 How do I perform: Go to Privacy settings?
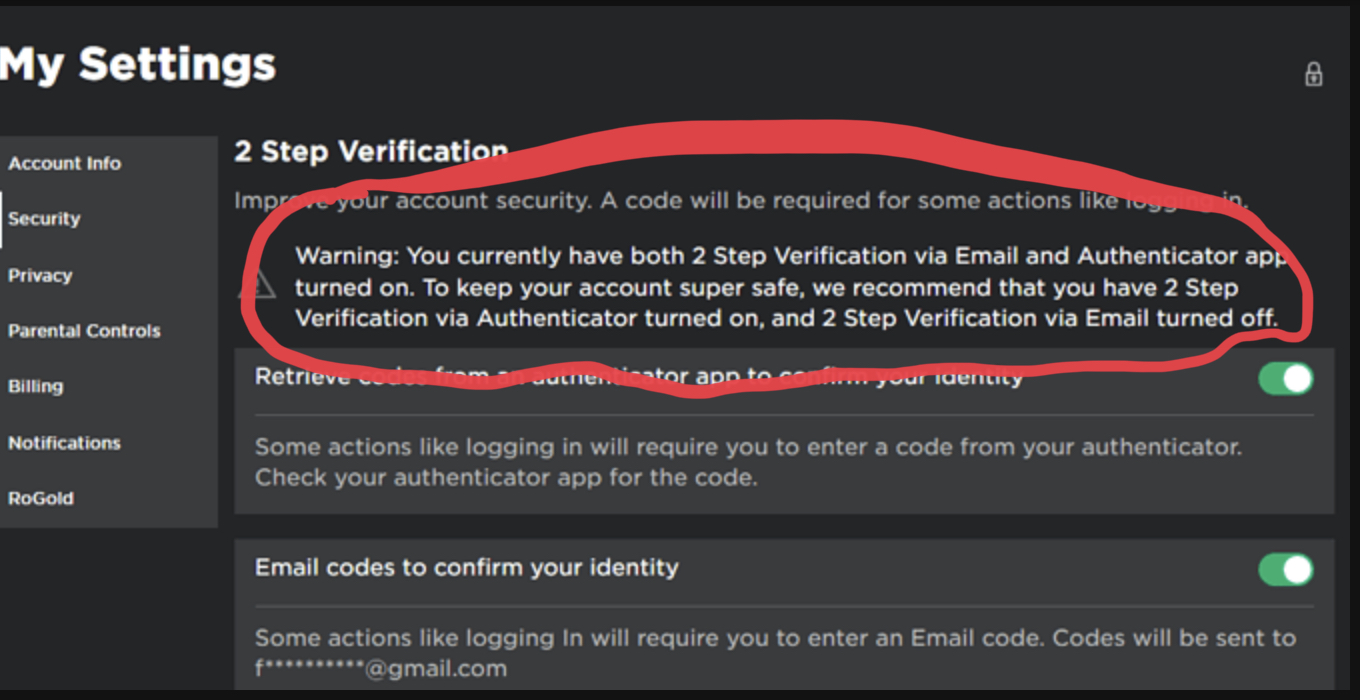(x=40, y=275)
